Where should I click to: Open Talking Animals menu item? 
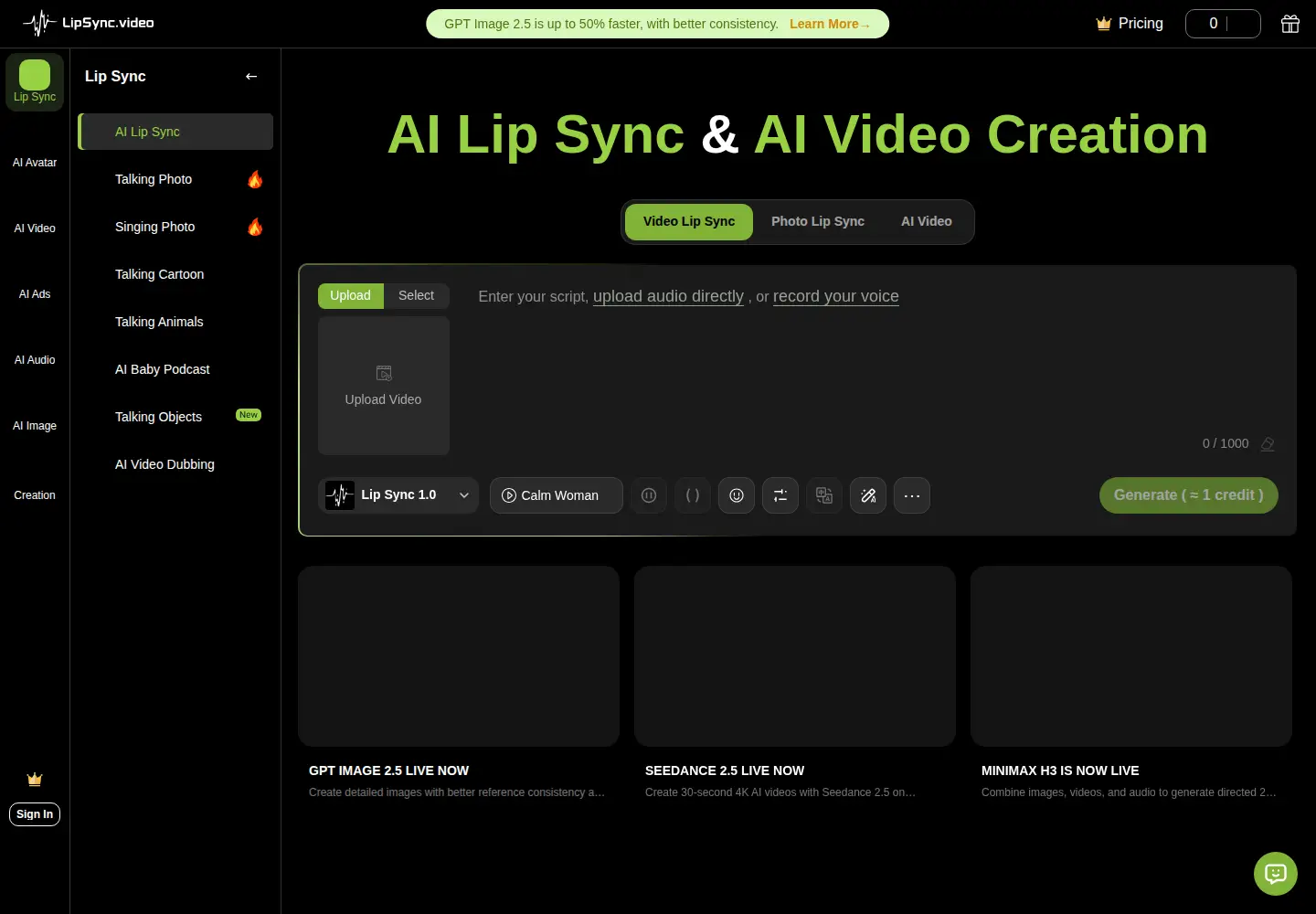(x=175, y=322)
